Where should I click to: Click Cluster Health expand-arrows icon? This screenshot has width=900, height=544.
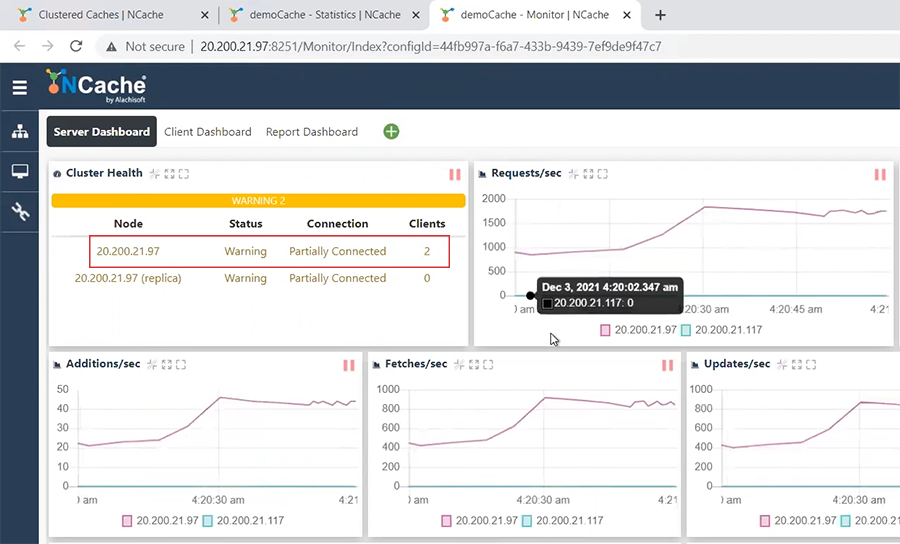click(169, 173)
